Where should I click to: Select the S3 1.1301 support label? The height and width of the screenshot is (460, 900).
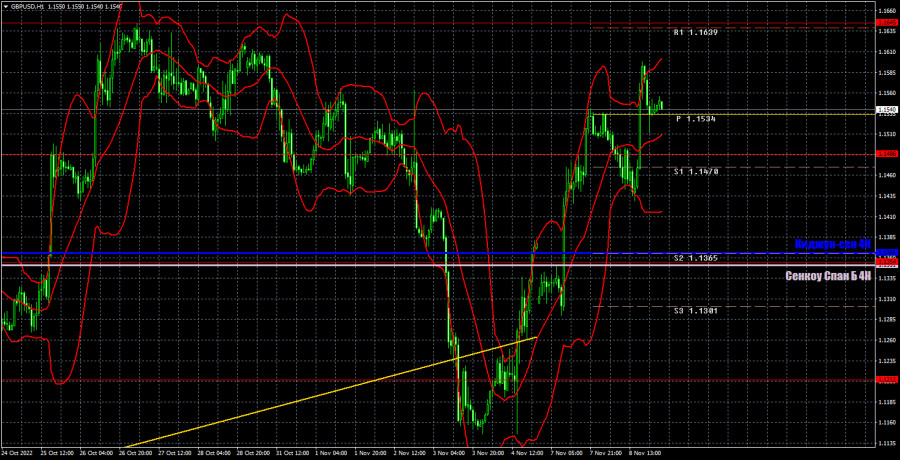click(x=696, y=311)
